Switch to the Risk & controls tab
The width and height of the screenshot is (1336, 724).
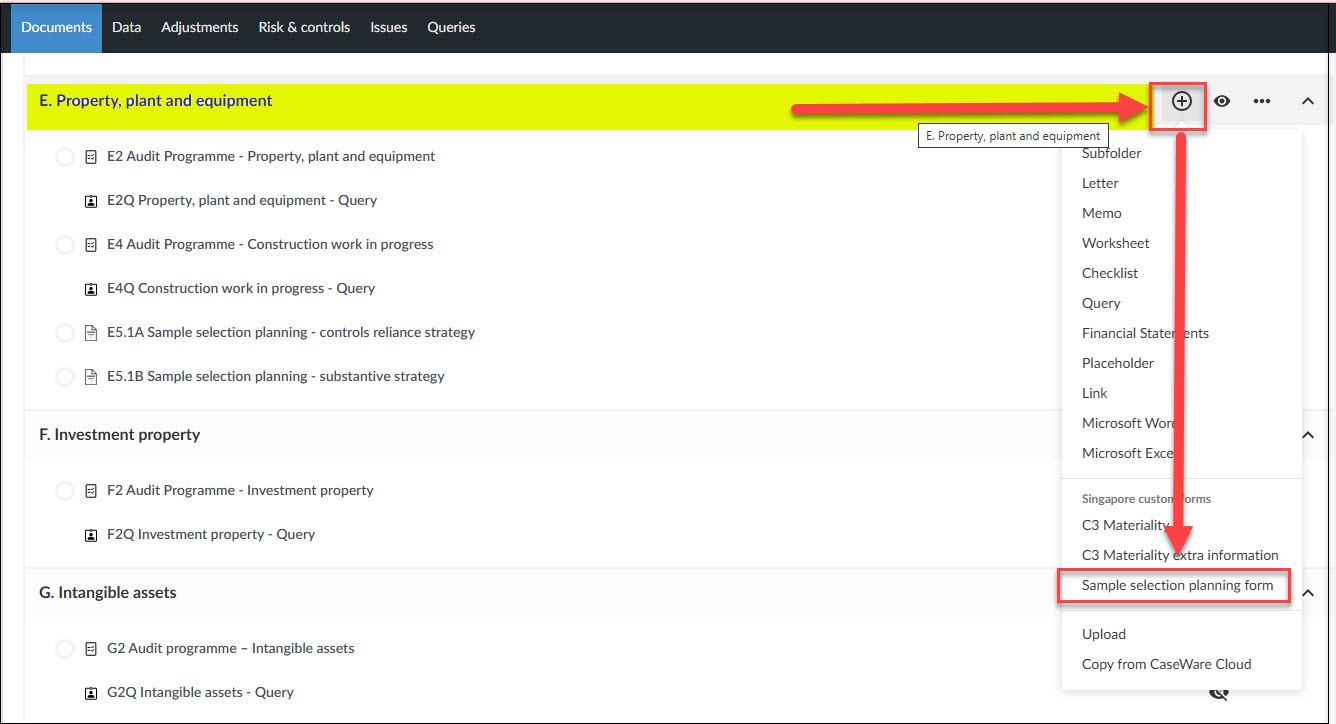pos(304,27)
